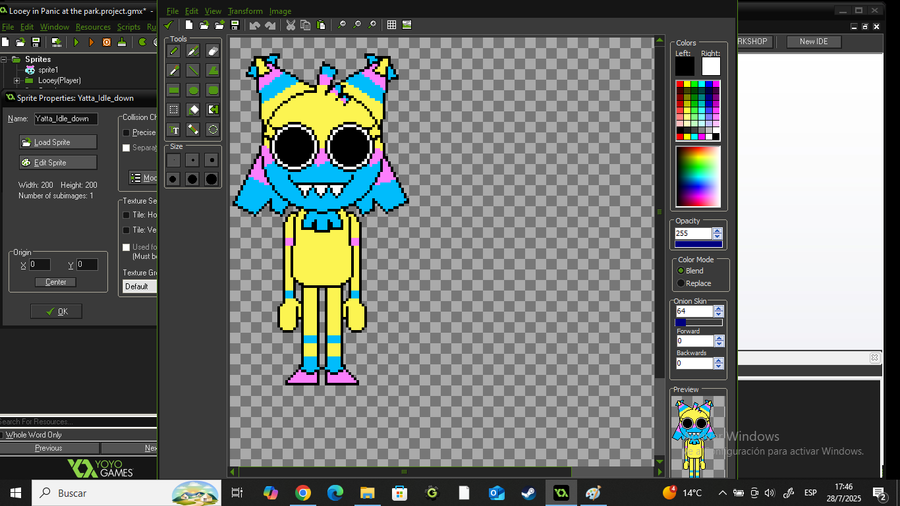Select Replace color mode
The height and width of the screenshot is (506, 900).
(x=681, y=283)
